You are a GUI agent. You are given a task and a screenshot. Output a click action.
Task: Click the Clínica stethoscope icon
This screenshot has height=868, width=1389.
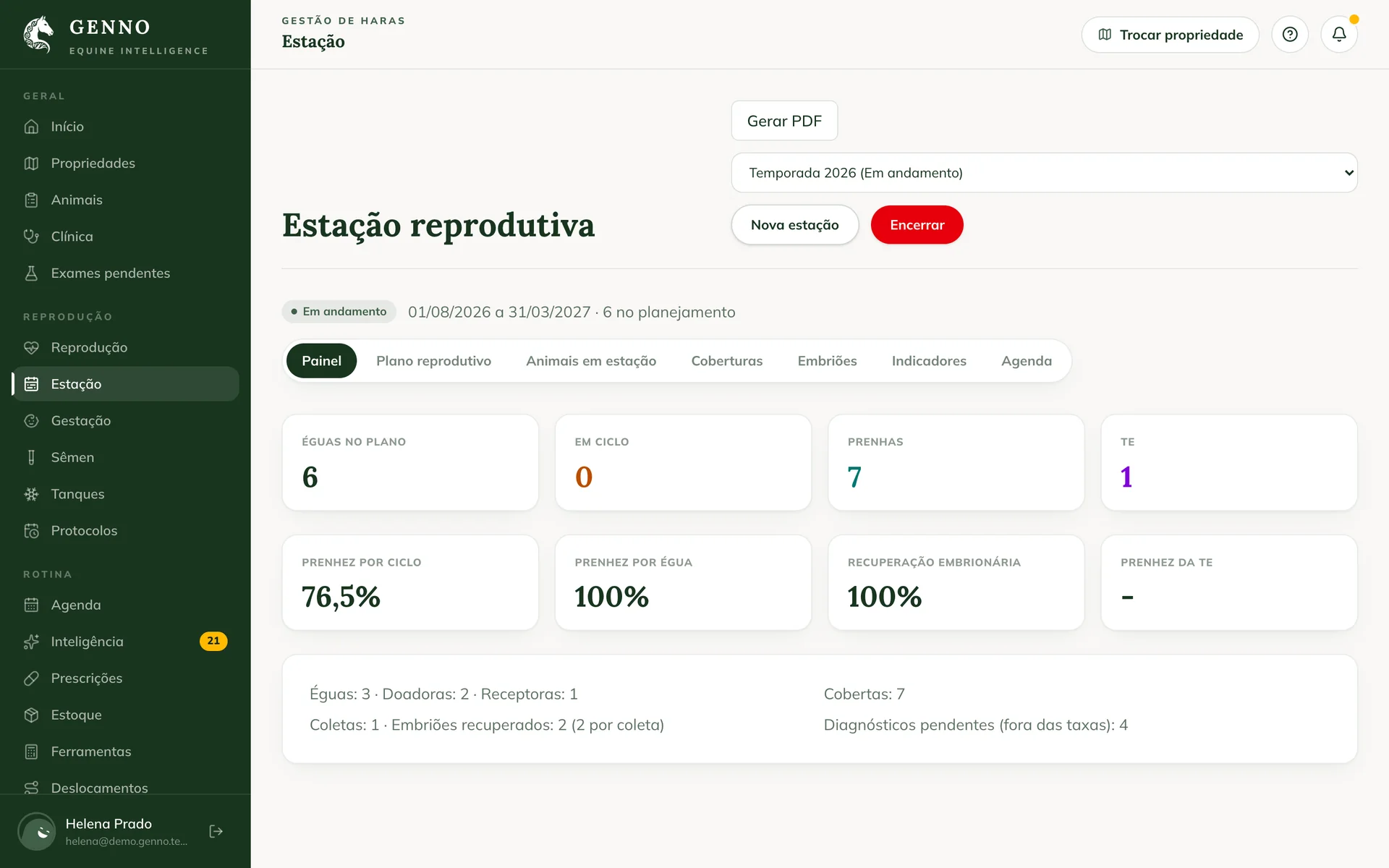coord(31,237)
